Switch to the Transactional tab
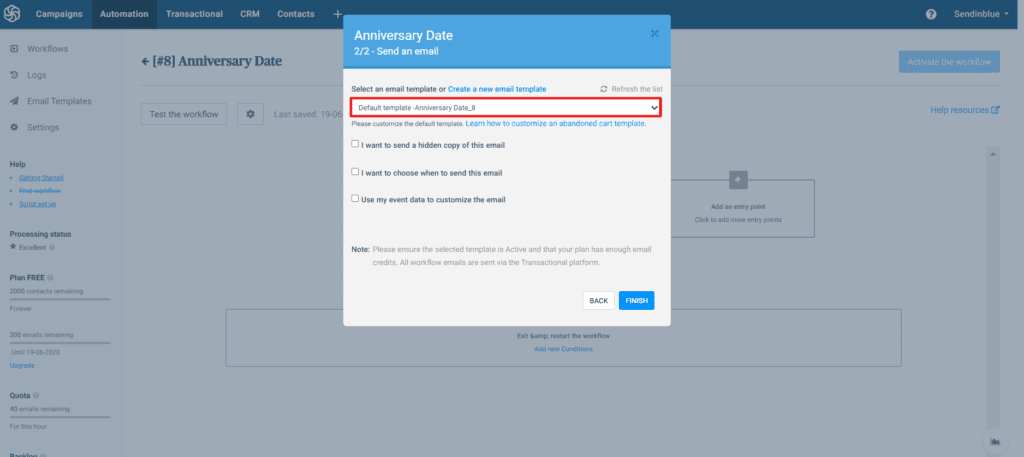 [194, 14]
